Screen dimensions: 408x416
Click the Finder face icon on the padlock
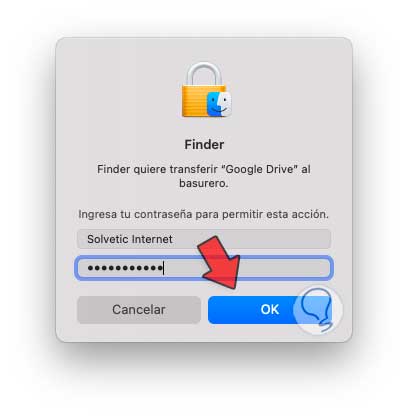(219, 104)
